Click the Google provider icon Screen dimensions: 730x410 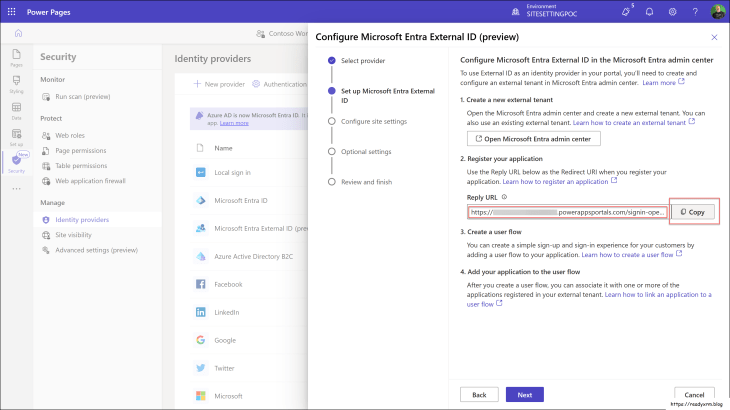click(201, 340)
